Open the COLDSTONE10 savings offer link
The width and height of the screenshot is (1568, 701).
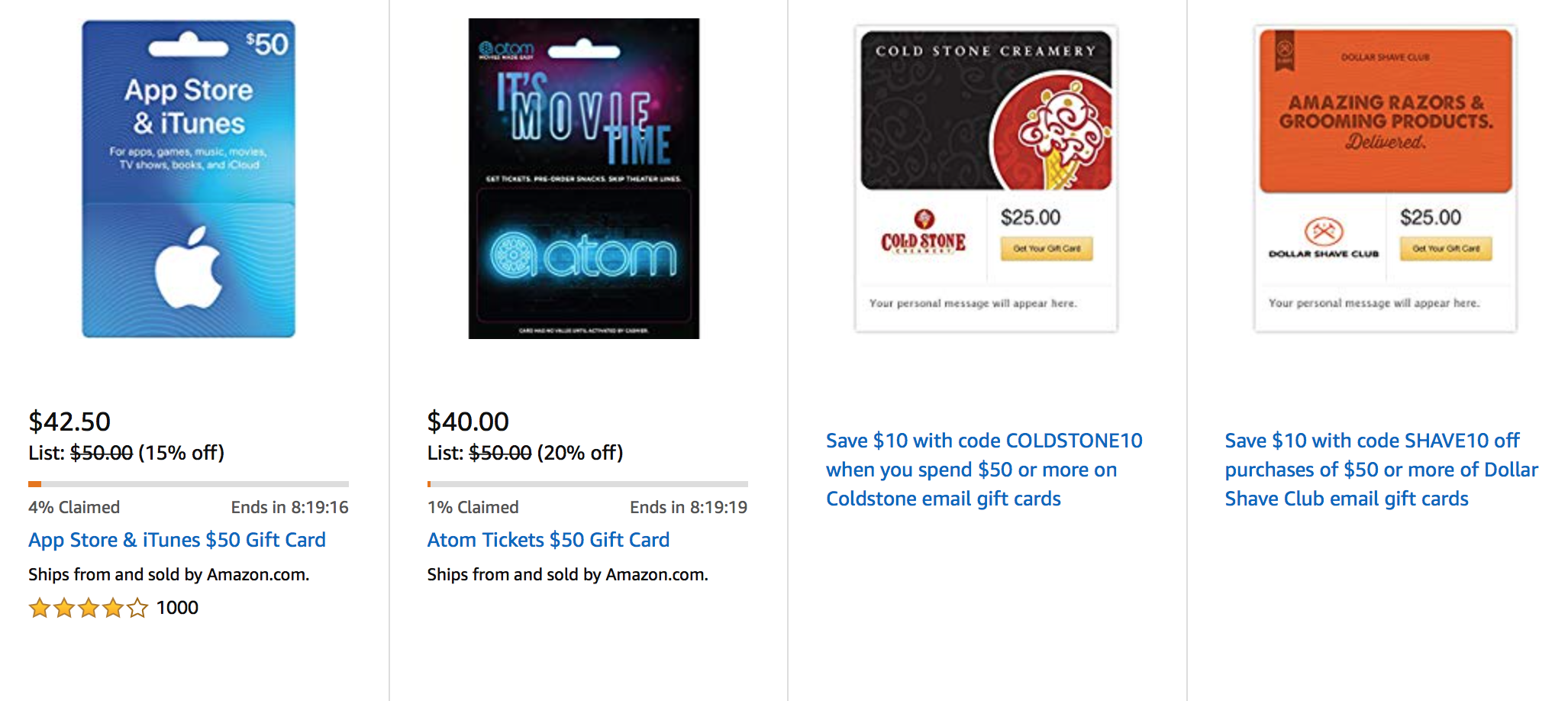(x=983, y=470)
